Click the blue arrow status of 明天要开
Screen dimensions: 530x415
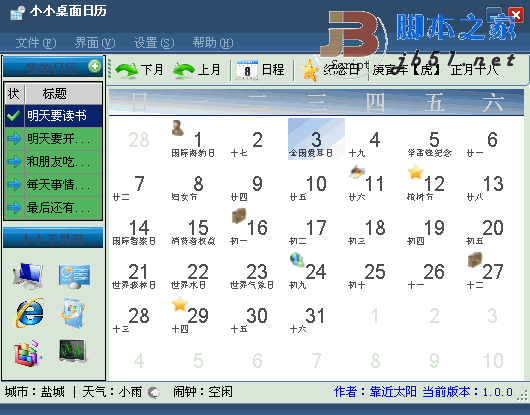click(x=14, y=139)
